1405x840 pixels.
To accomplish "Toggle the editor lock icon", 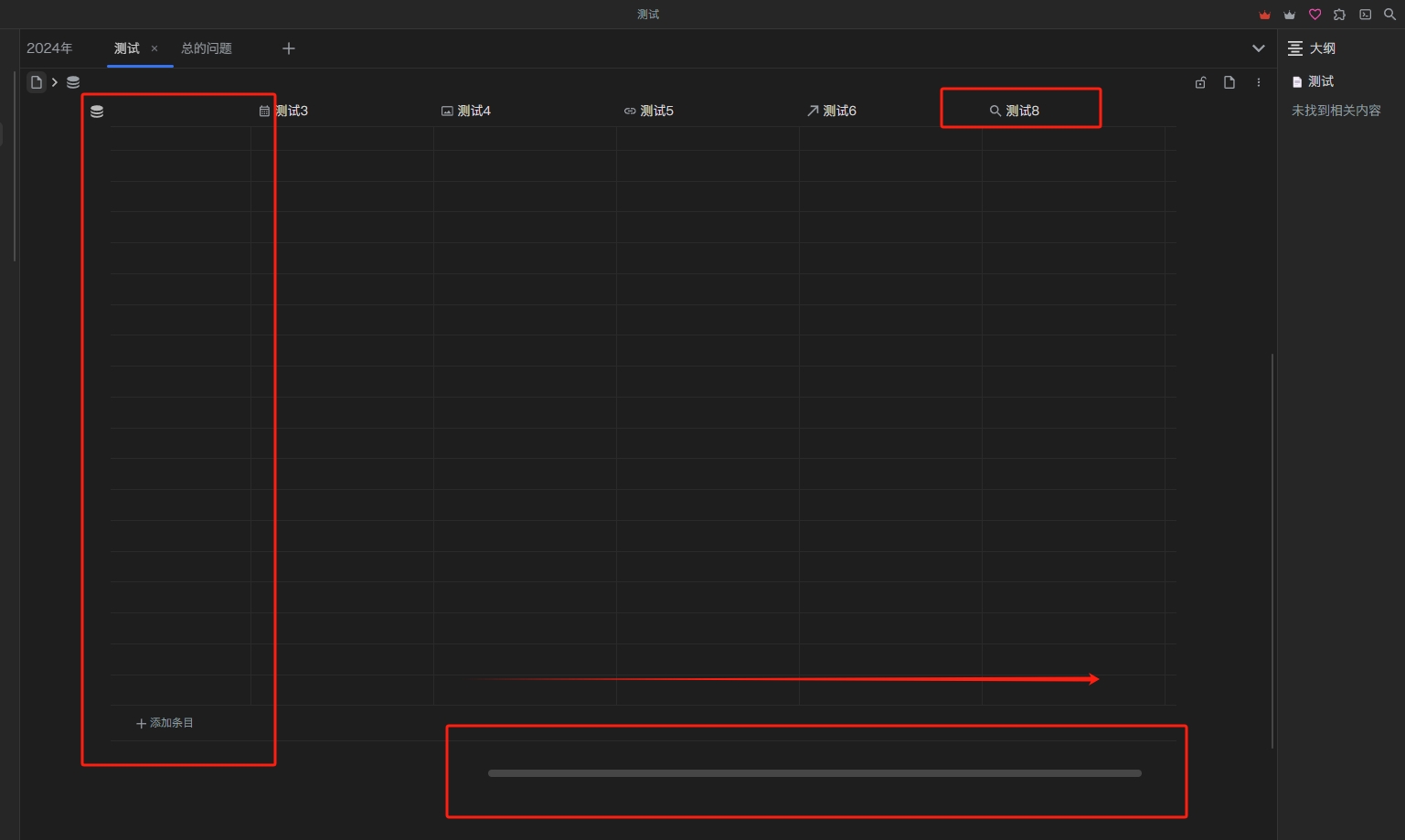I will (1201, 82).
